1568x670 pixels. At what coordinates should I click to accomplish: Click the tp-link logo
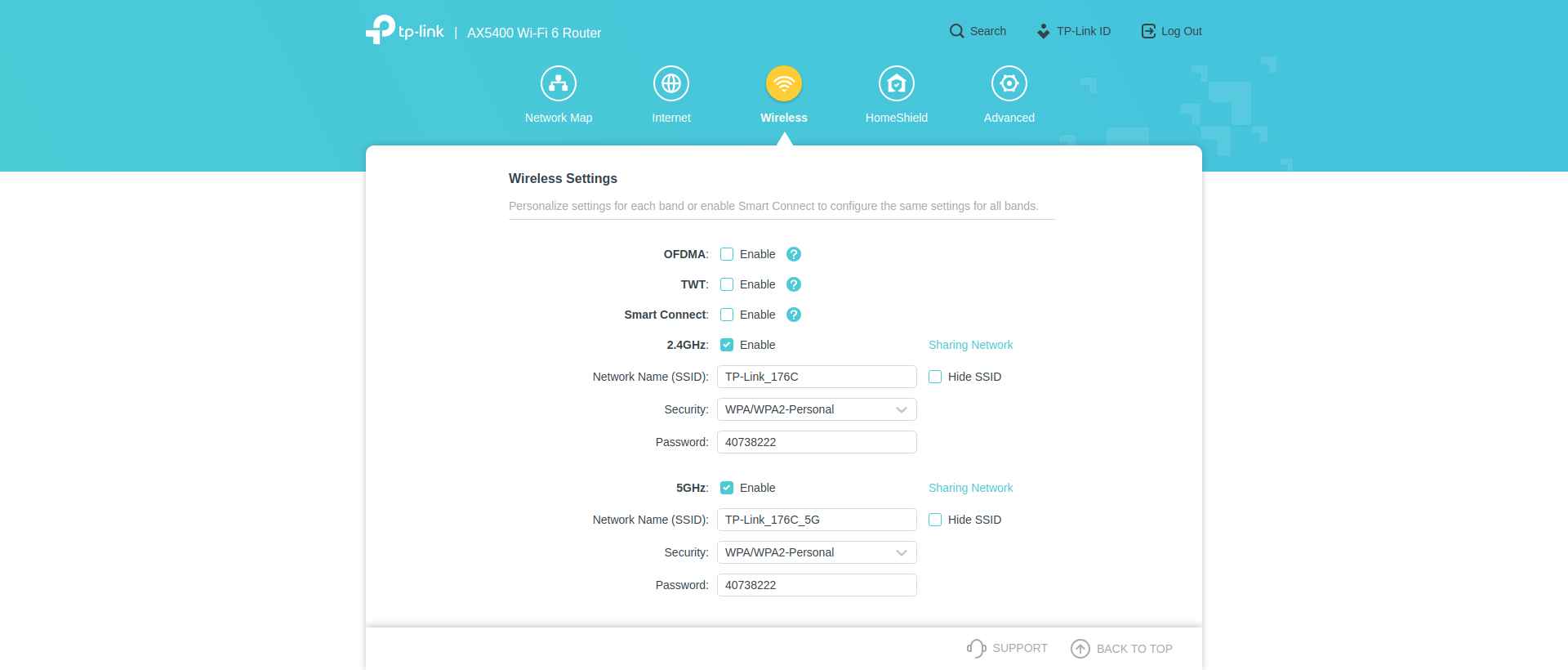[405, 30]
